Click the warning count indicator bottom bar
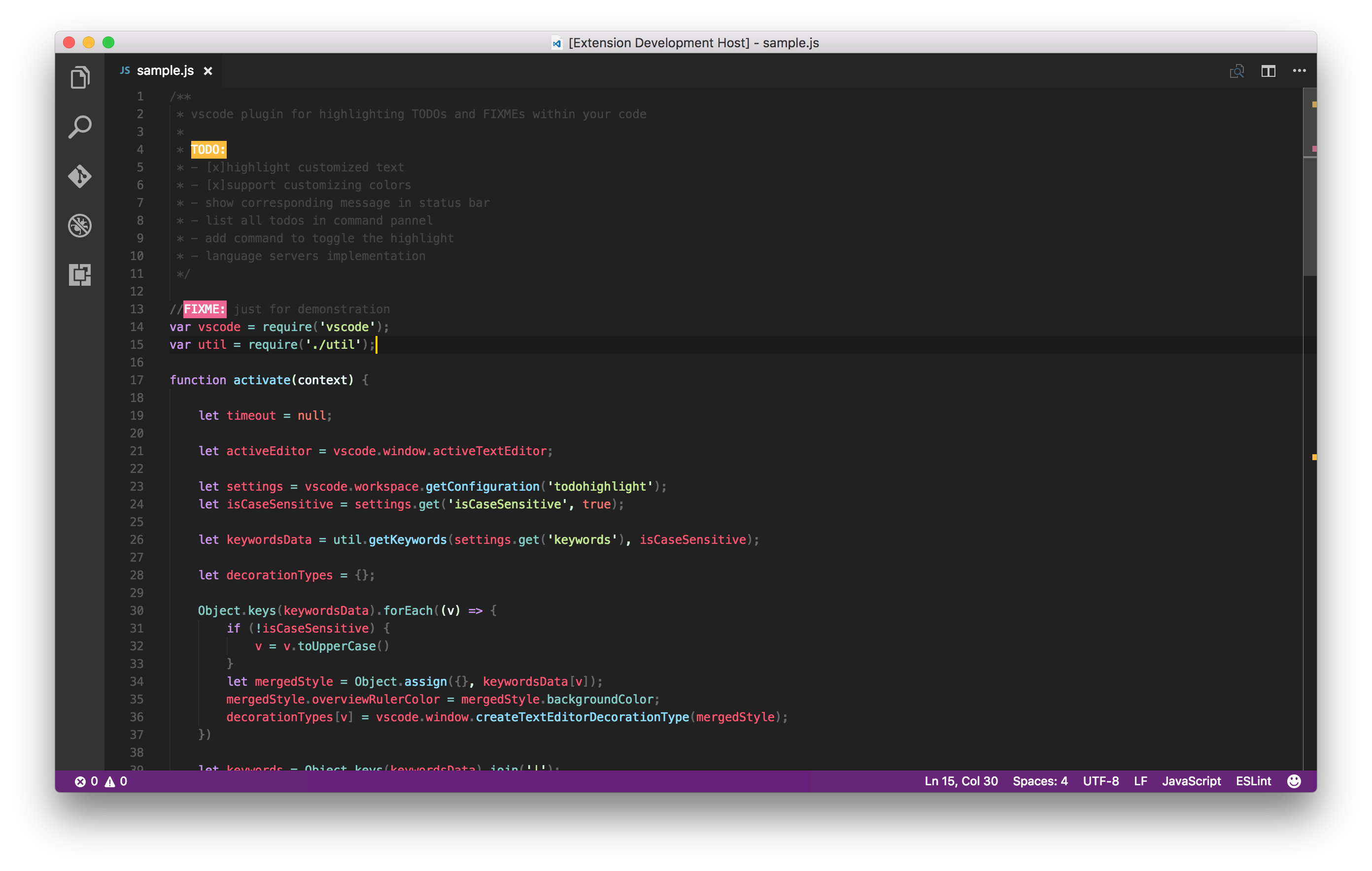Image resolution: width=1372 pixels, height=871 pixels. coord(110,782)
